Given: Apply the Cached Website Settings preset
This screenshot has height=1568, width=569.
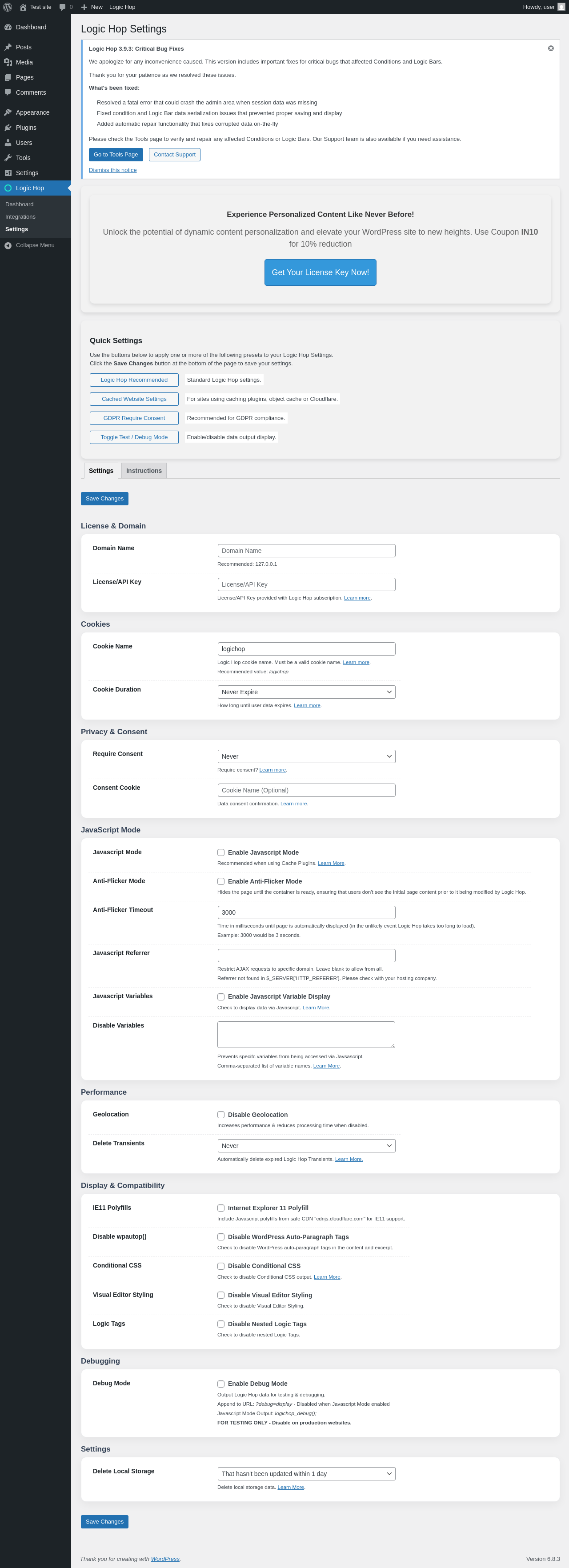Looking at the screenshot, I should point(134,399).
